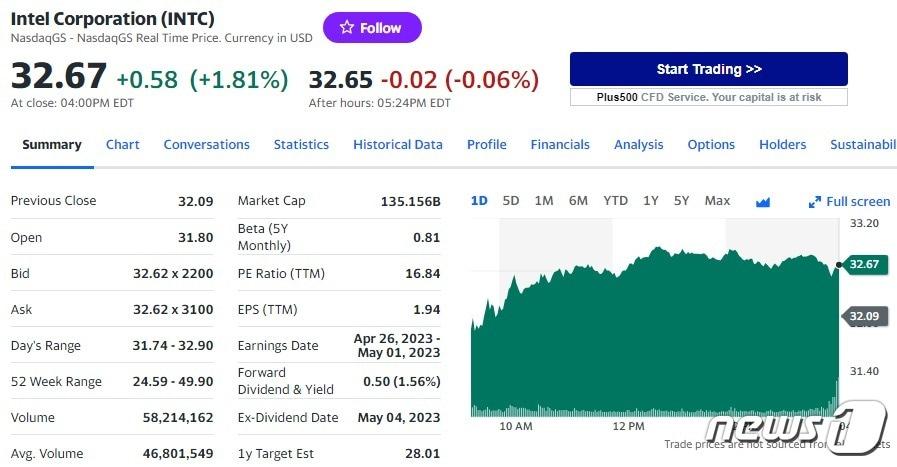Open the Options tab

coord(711,144)
